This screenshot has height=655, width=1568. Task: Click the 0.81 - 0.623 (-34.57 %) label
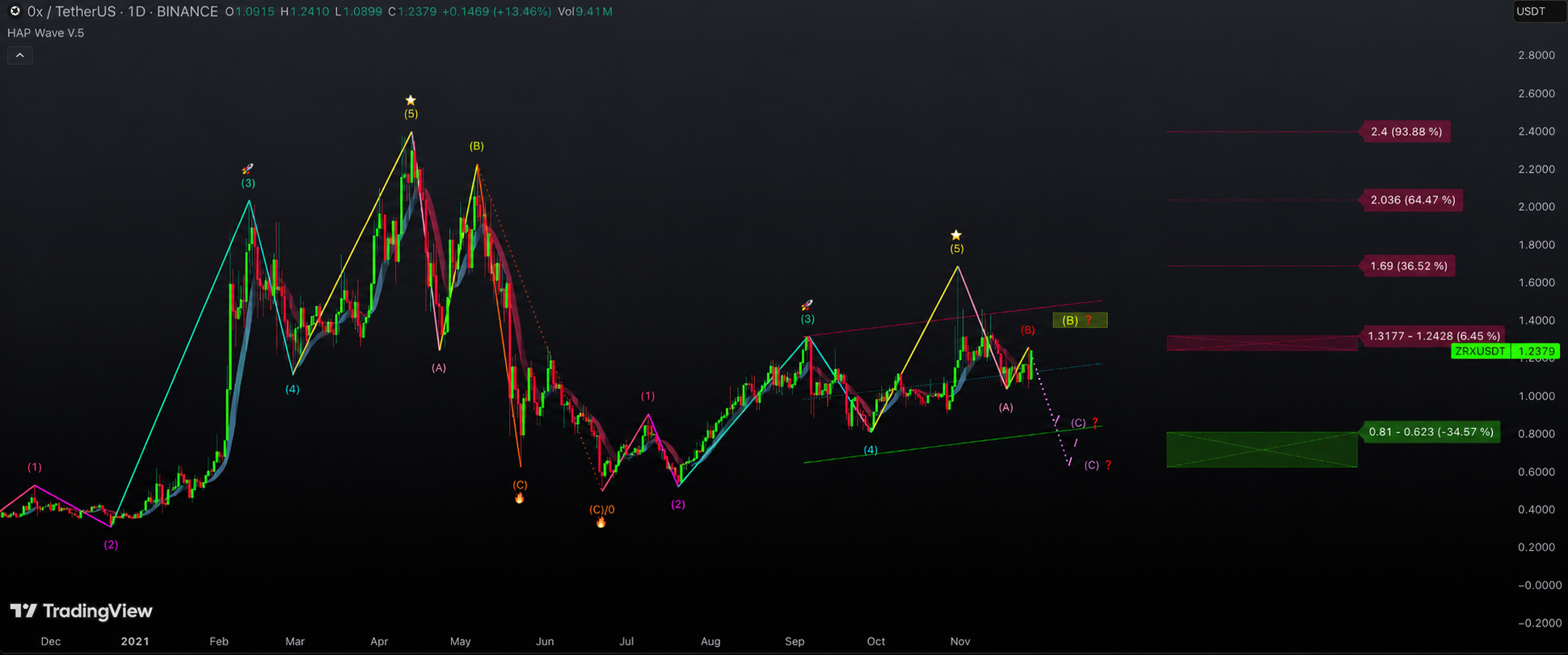click(1431, 432)
